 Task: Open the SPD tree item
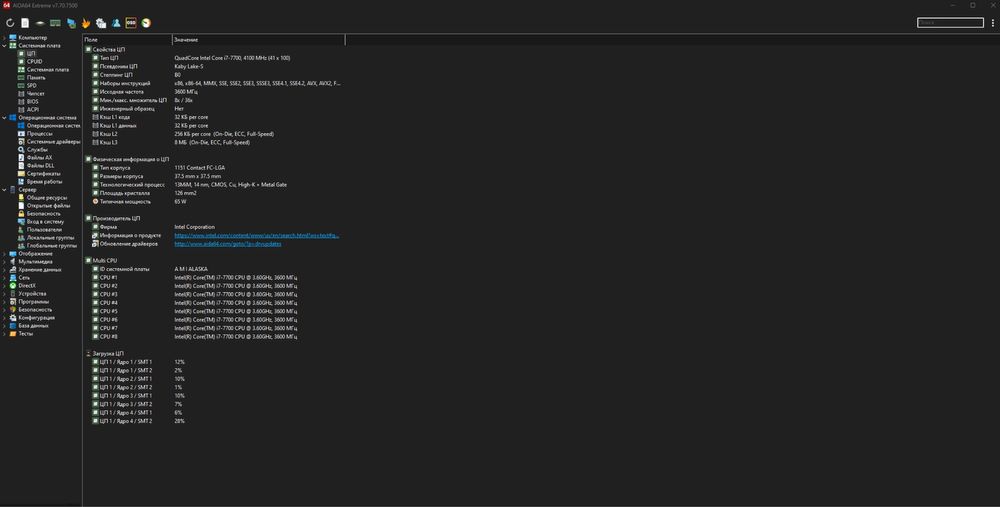click(x=31, y=85)
